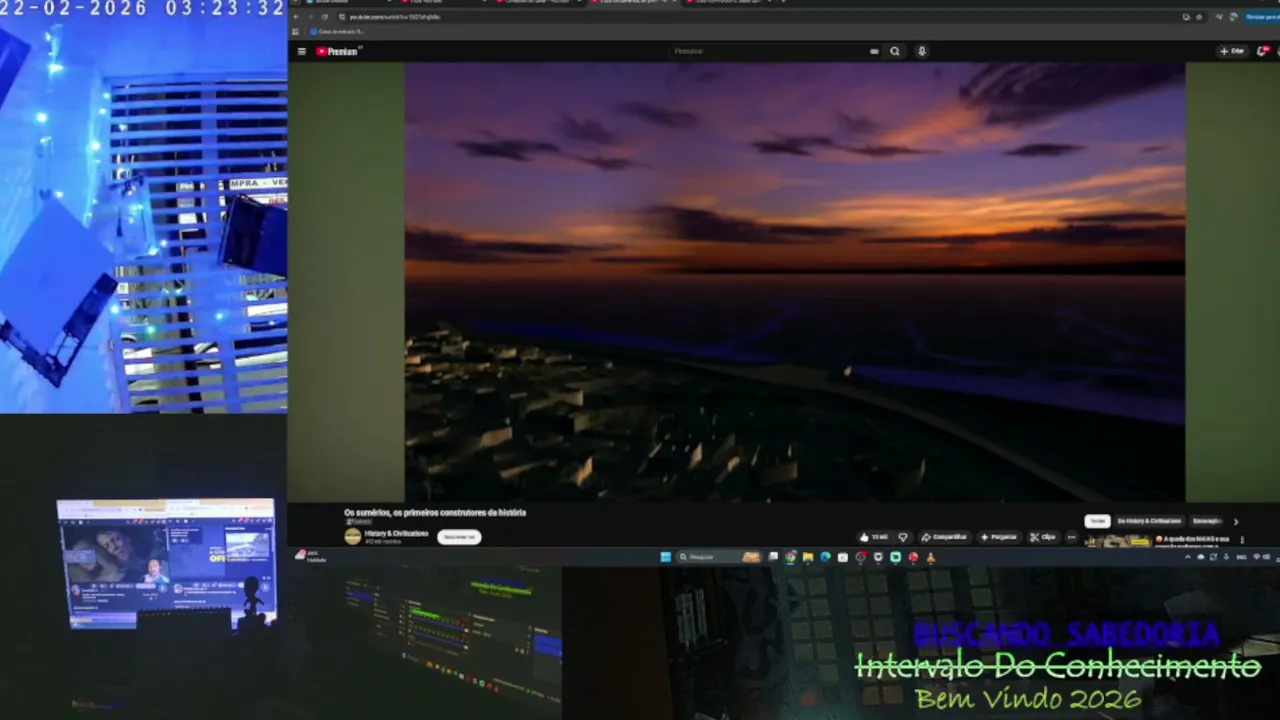Image resolution: width=1280 pixels, height=720 pixels.
Task: Open the YouTube guide hamburger menu
Action: pyautogui.click(x=302, y=51)
